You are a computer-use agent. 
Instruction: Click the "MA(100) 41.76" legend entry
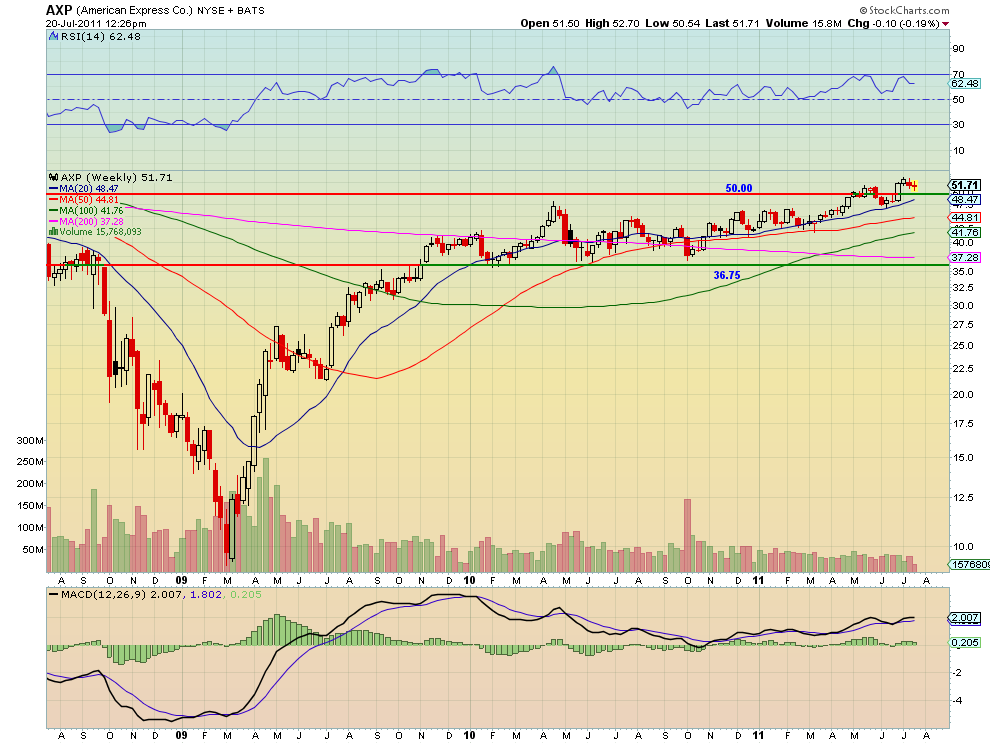pos(91,210)
